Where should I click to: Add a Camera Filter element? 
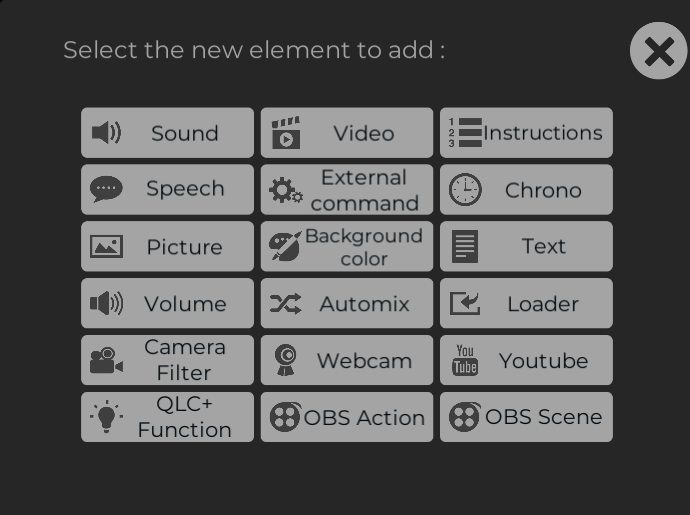click(167, 360)
